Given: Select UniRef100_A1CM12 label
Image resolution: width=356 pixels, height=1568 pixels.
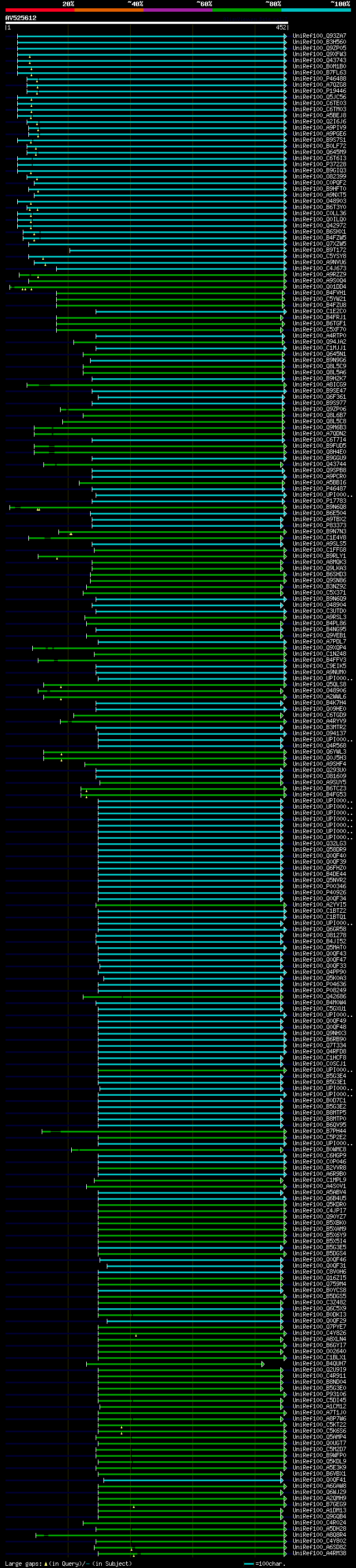Looking at the screenshot, I should click(319, 1407).
